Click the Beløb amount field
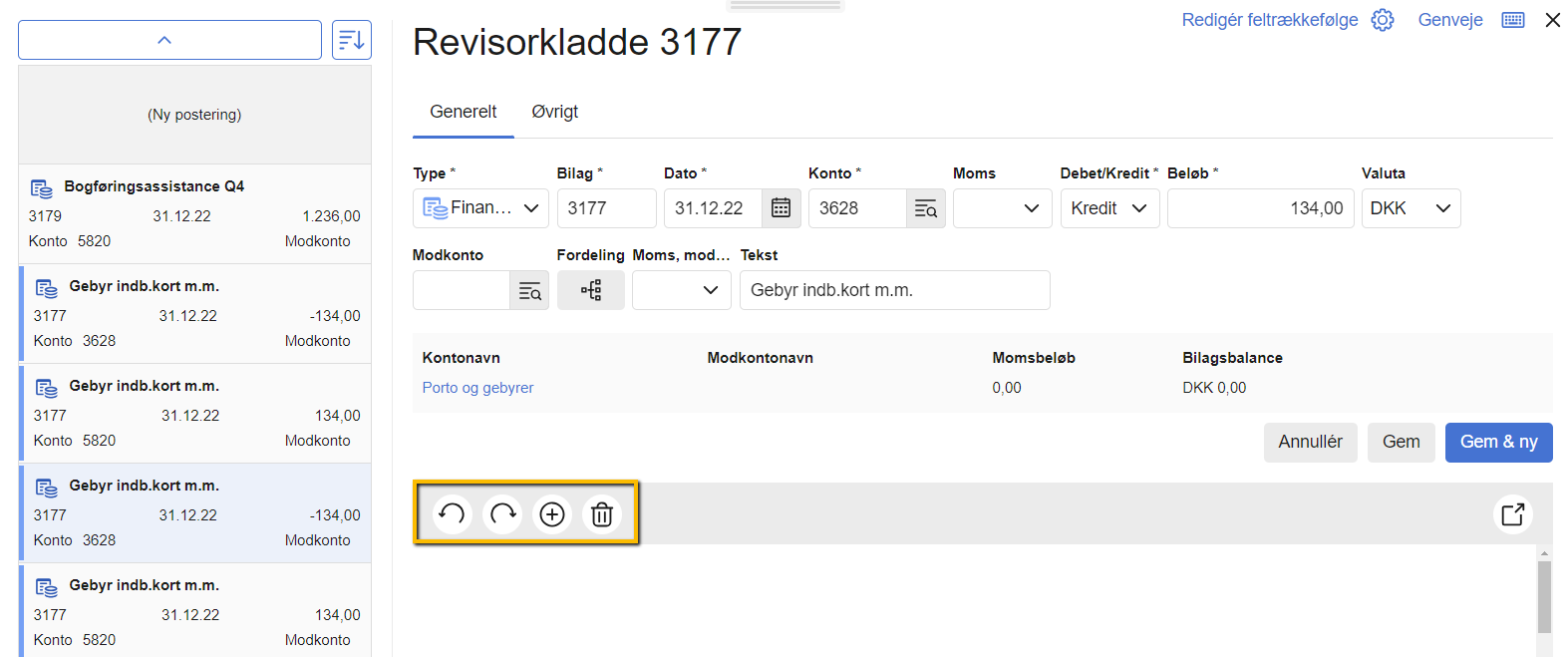The width and height of the screenshot is (1568, 657). 1260,208
